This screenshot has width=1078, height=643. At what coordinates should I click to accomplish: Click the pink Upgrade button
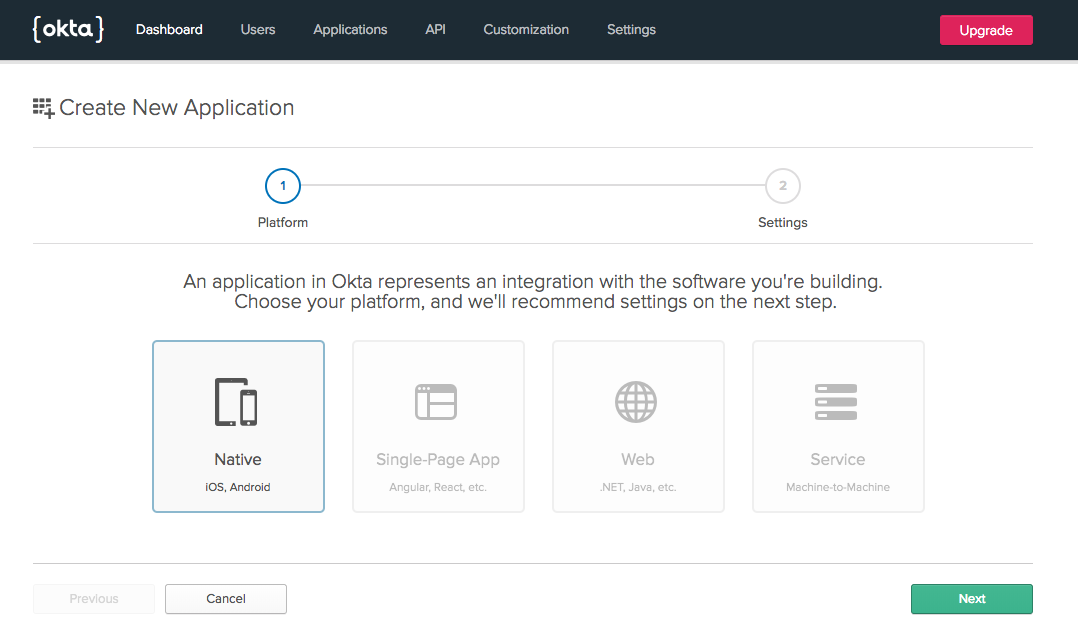(985, 30)
